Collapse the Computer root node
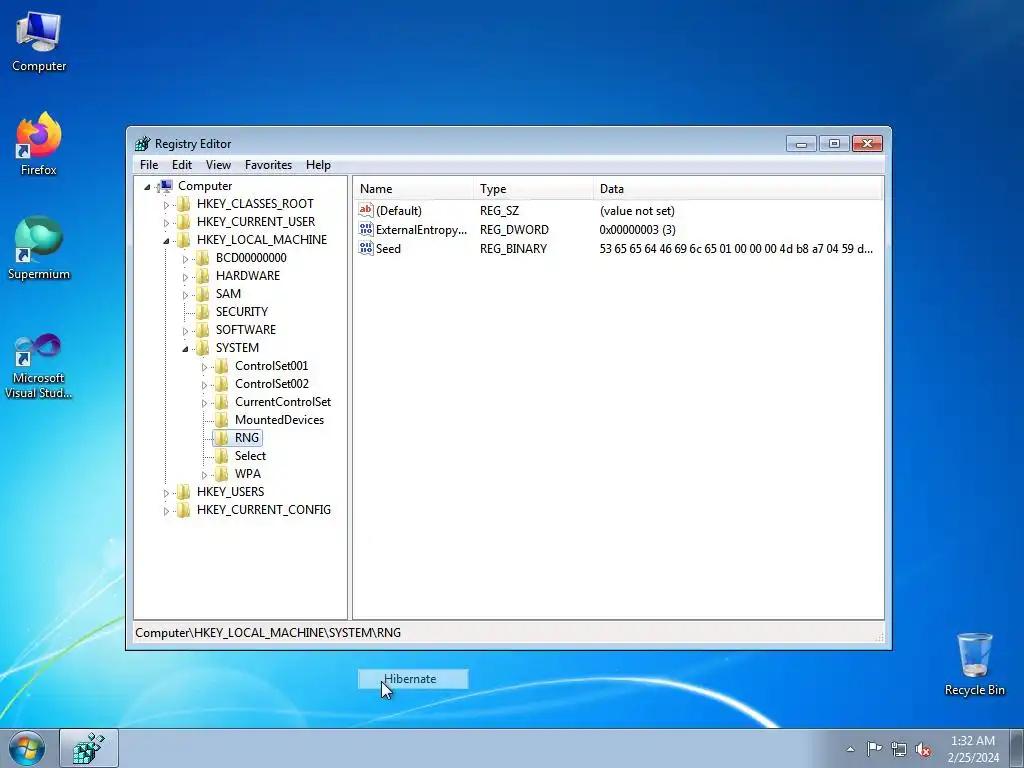Image resolution: width=1024 pixels, height=768 pixels. [147, 187]
